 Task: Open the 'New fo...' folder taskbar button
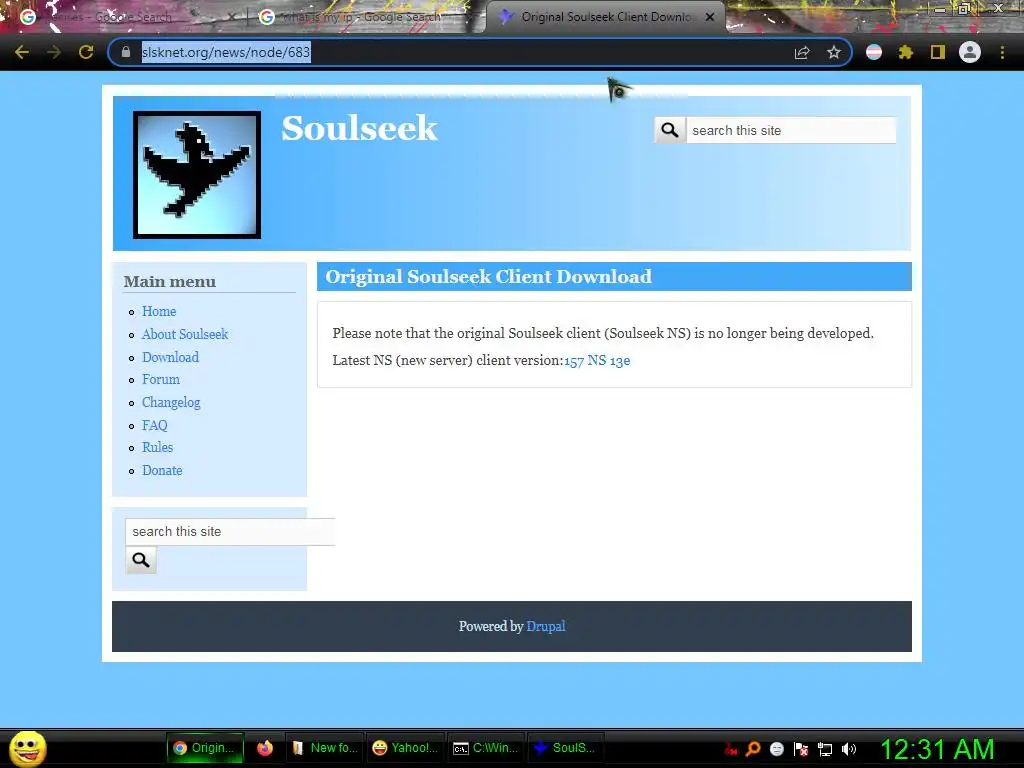[x=325, y=748]
